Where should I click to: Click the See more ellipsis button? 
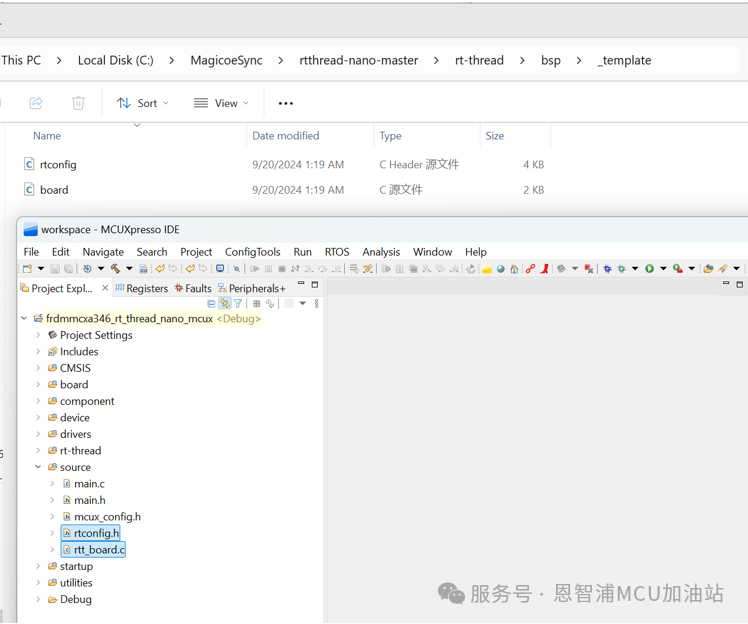[x=286, y=103]
